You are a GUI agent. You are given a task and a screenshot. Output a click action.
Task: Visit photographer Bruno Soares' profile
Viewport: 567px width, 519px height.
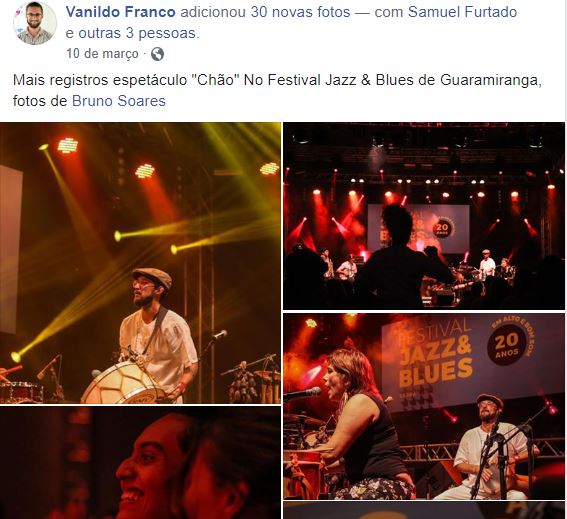[119, 101]
